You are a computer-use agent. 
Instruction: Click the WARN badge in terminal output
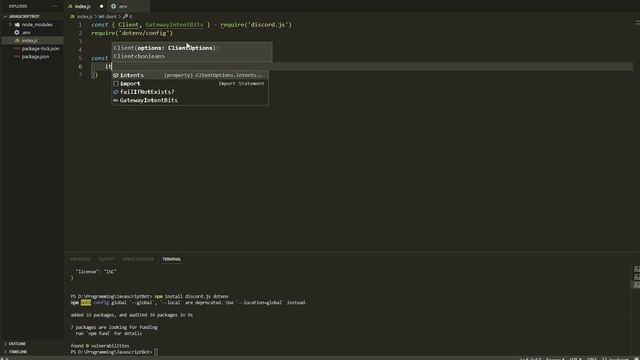pos(86,302)
